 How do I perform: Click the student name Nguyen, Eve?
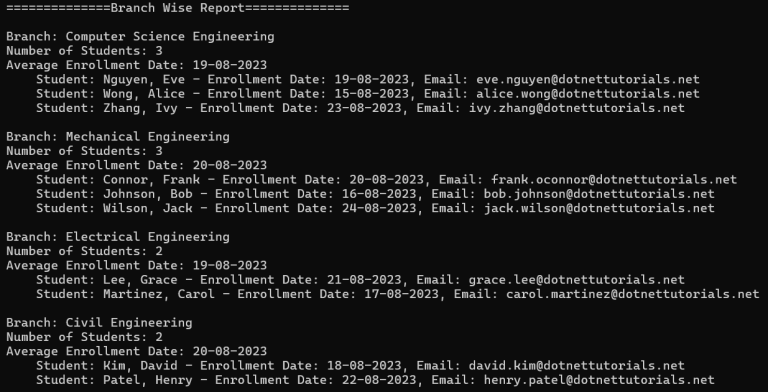(x=144, y=79)
